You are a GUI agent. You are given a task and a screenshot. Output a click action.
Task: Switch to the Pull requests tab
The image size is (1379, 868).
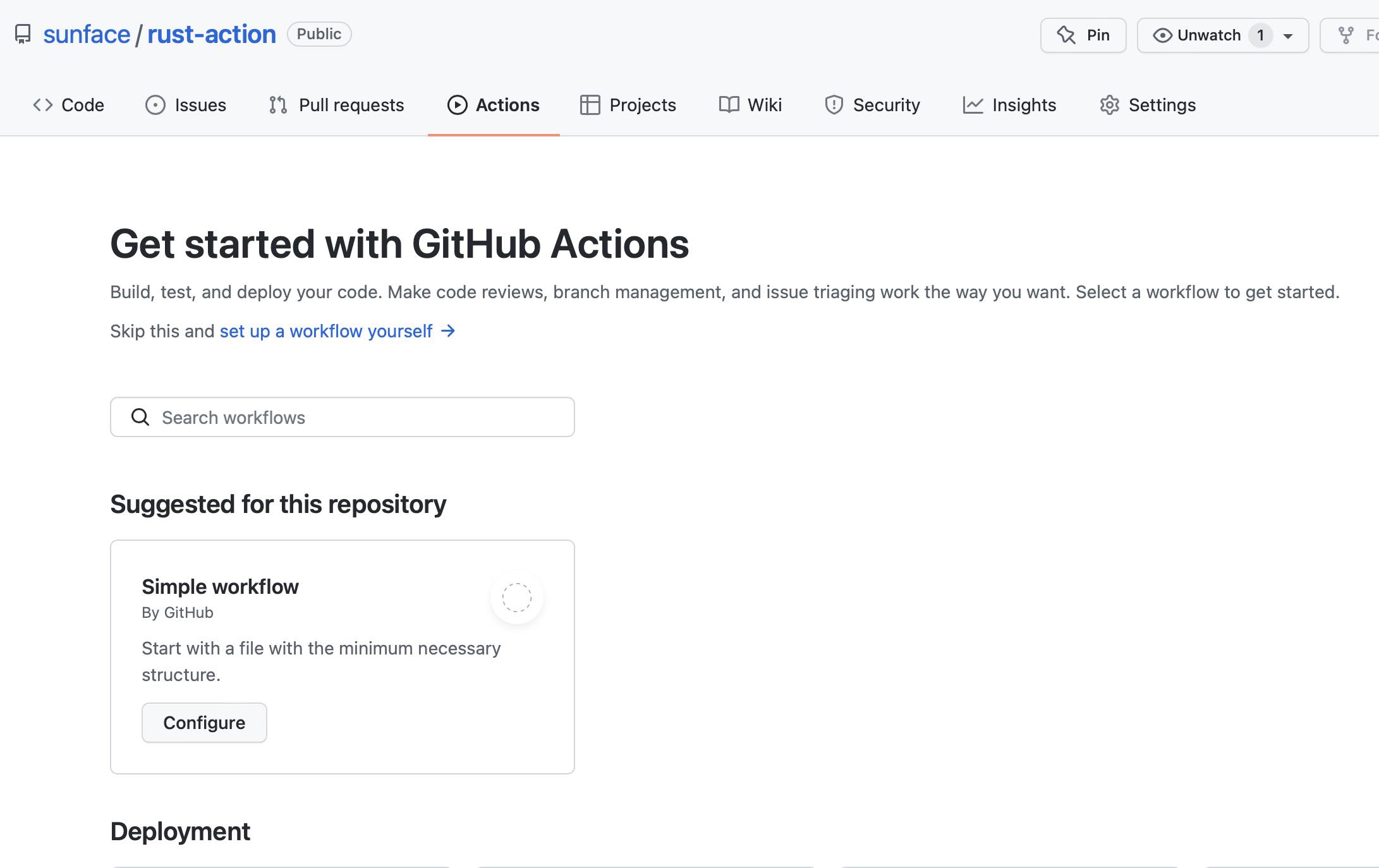(351, 105)
